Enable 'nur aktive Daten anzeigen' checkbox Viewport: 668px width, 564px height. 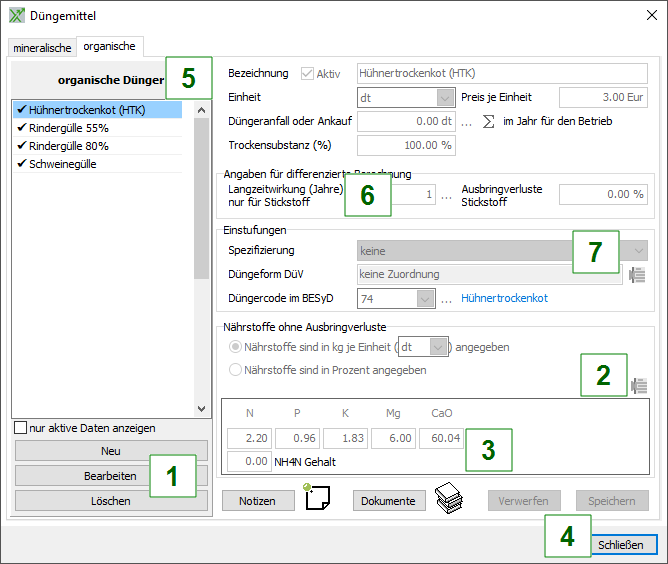point(21,428)
